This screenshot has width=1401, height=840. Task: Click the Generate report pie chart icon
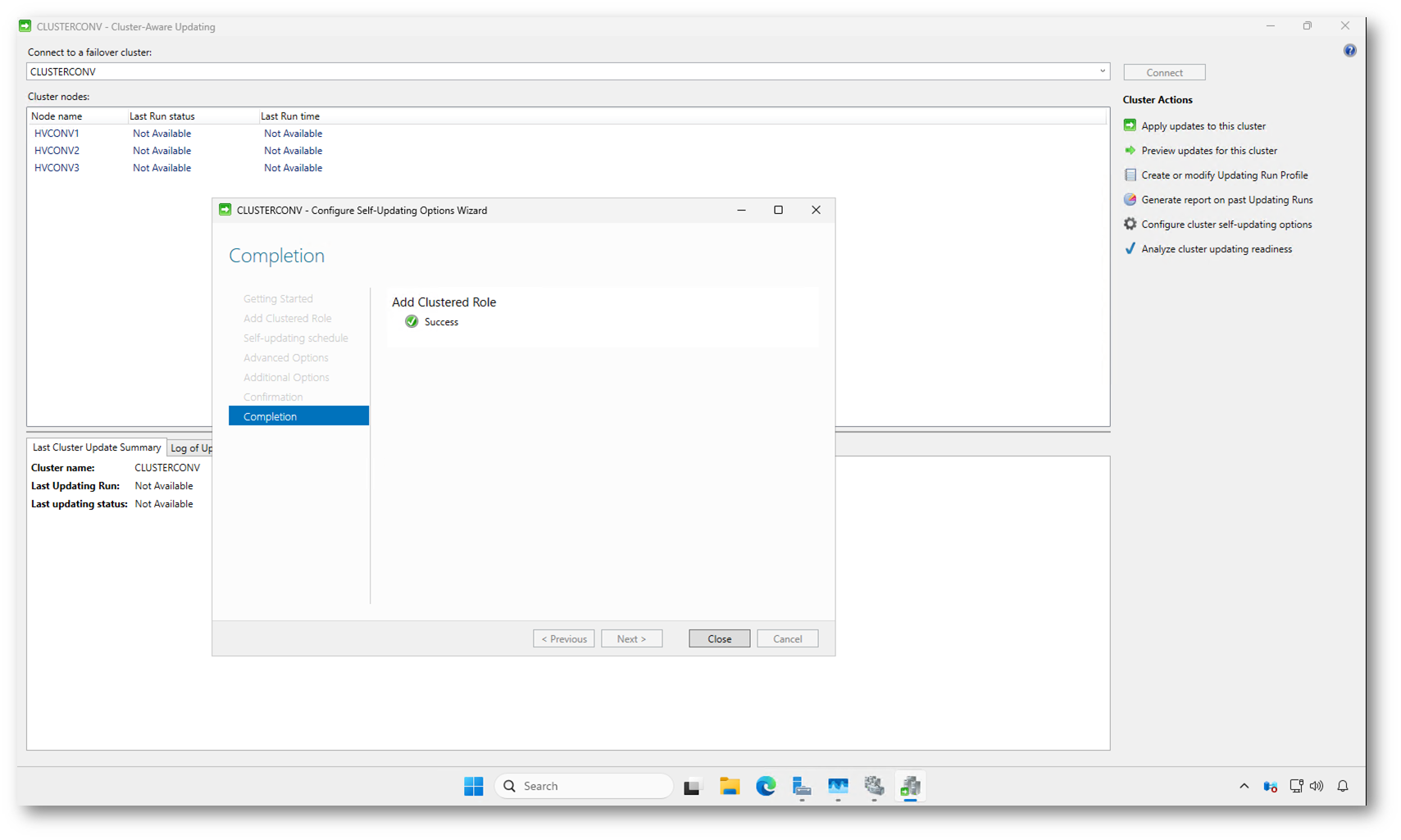[1130, 199]
